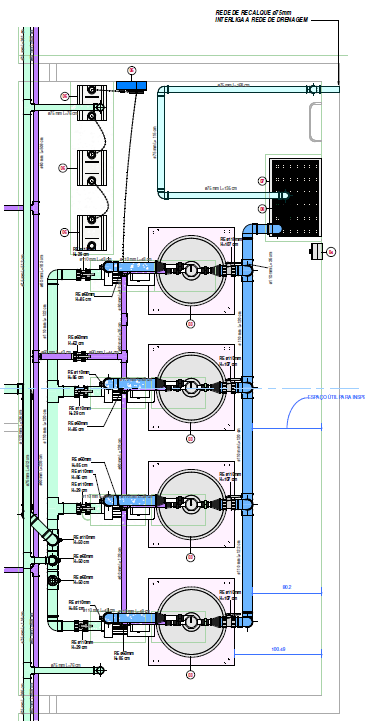This screenshot has height=727, width=365.
Task: Select round tag beneath the topmost filter tank
Action: coord(191,324)
